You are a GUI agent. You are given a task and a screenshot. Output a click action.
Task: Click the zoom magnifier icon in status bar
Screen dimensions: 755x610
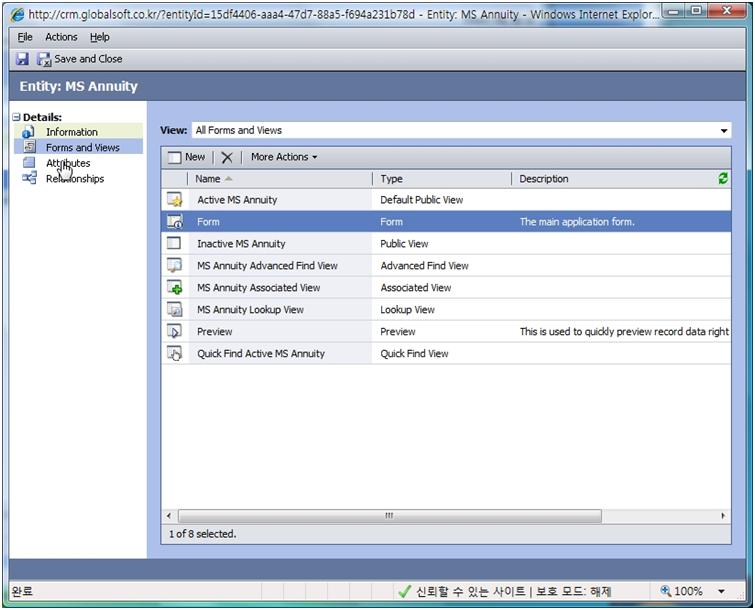[665, 590]
